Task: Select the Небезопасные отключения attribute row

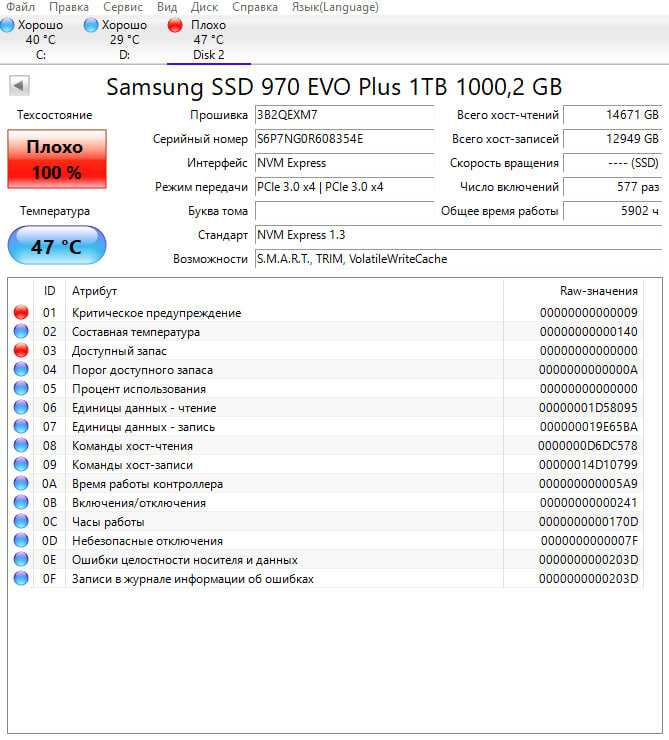Action: coord(326,540)
